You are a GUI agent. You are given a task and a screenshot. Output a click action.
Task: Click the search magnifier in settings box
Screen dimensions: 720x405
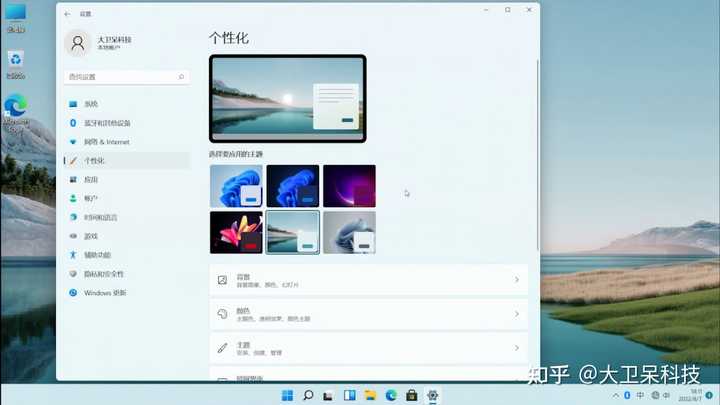[x=181, y=77]
